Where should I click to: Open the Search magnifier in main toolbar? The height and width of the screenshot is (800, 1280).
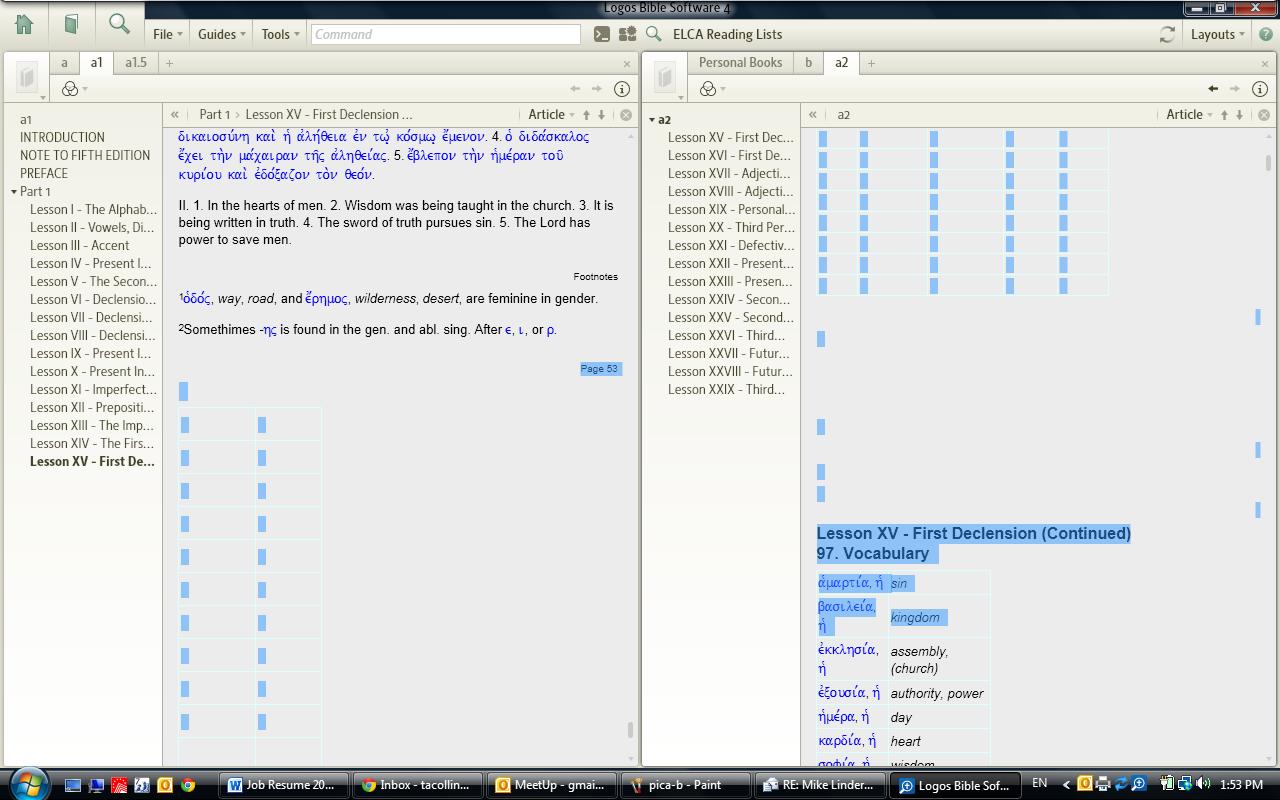tap(119, 23)
